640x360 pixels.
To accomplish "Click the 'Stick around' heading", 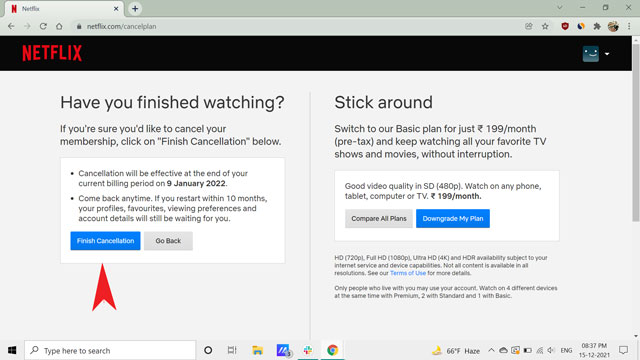I will (383, 102).
